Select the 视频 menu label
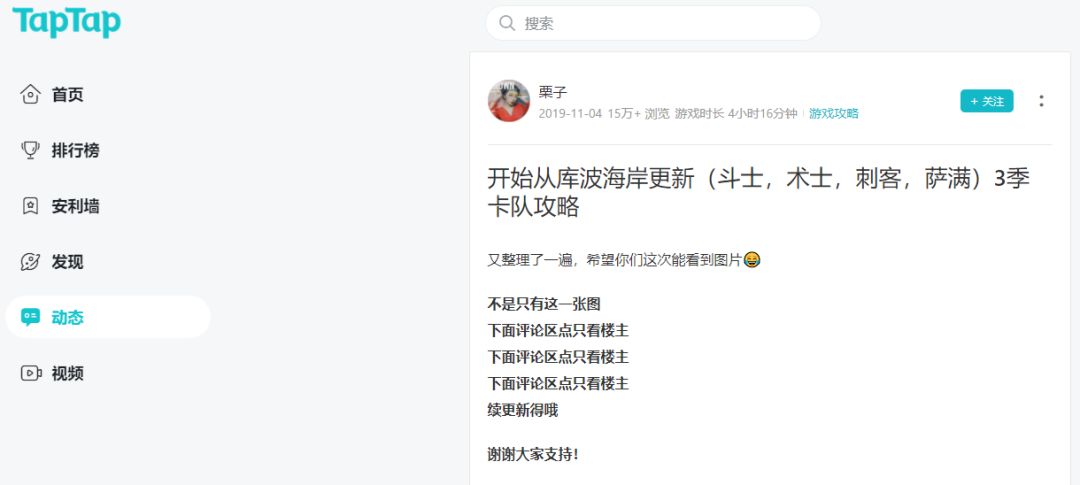The image size is (1080, 485). (x=68, y=373)
